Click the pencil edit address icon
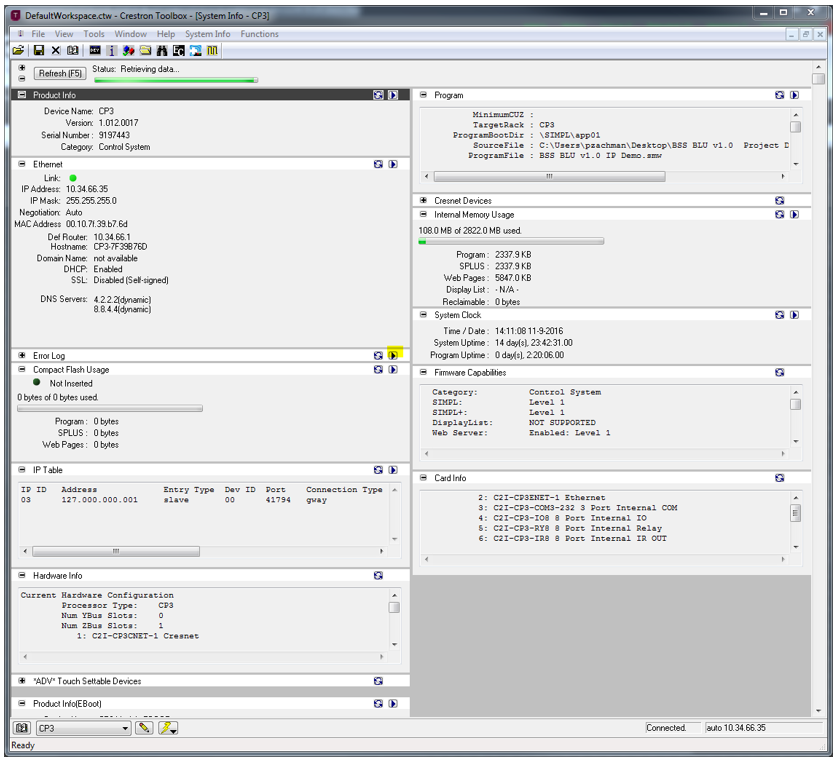Viewport: 838px width, 763px height. 144,728
